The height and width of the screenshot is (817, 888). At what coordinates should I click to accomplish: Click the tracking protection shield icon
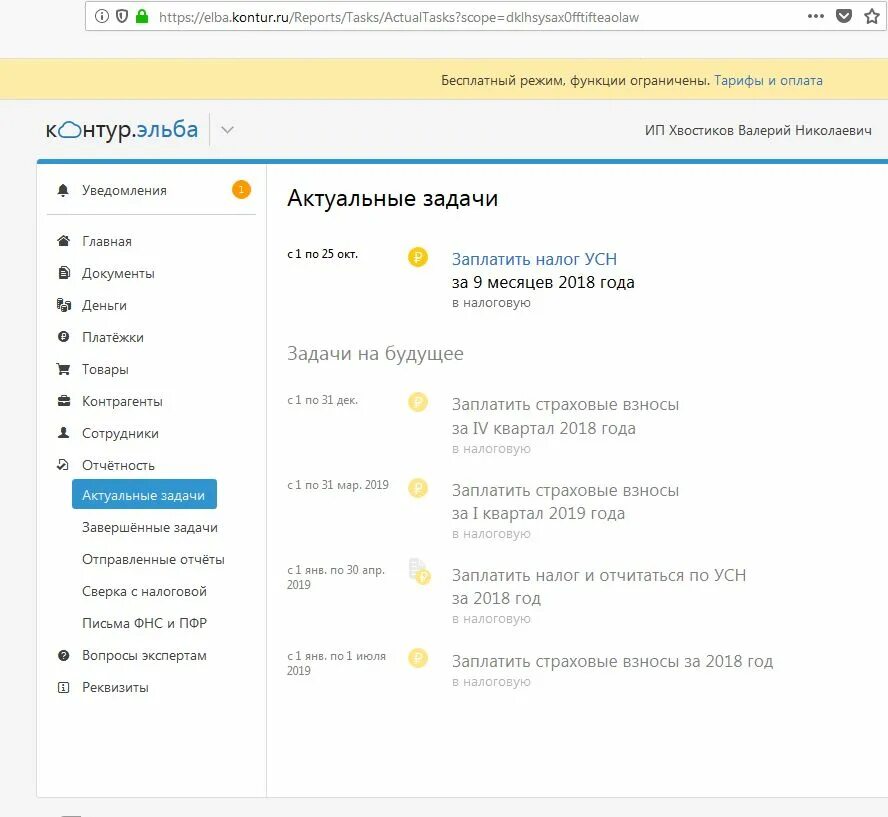pyautogui.click(x=122, y=16)
